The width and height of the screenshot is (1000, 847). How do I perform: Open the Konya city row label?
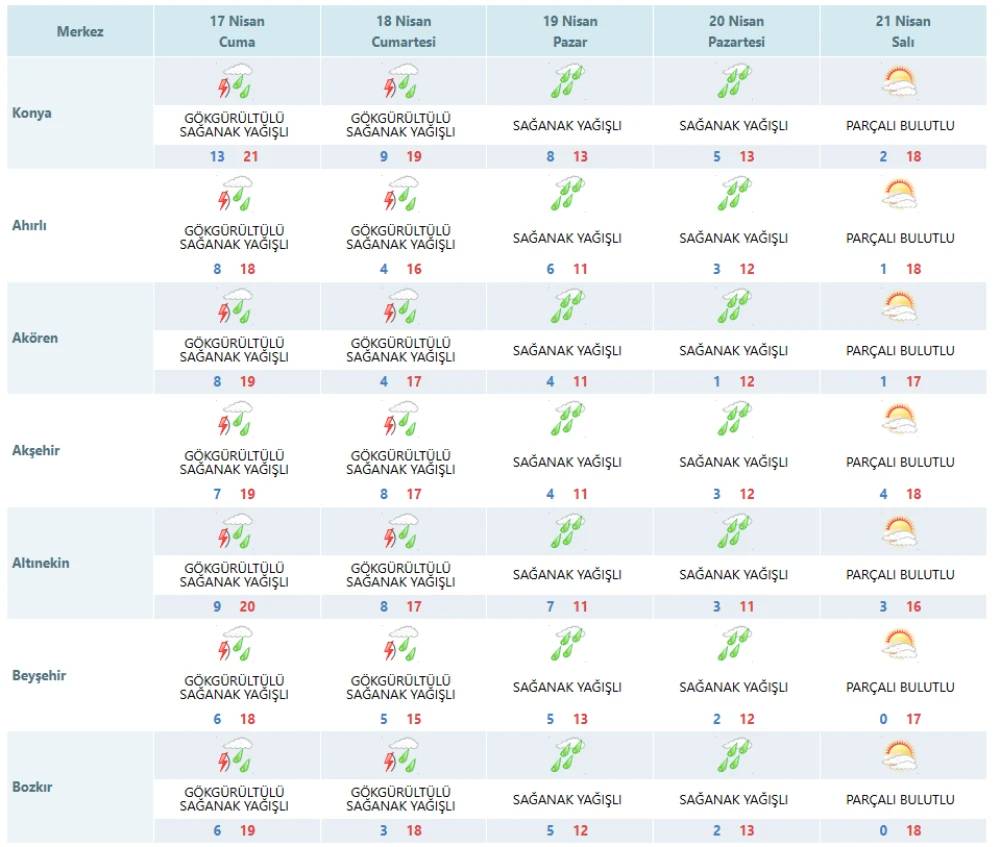tap(32, 113)
